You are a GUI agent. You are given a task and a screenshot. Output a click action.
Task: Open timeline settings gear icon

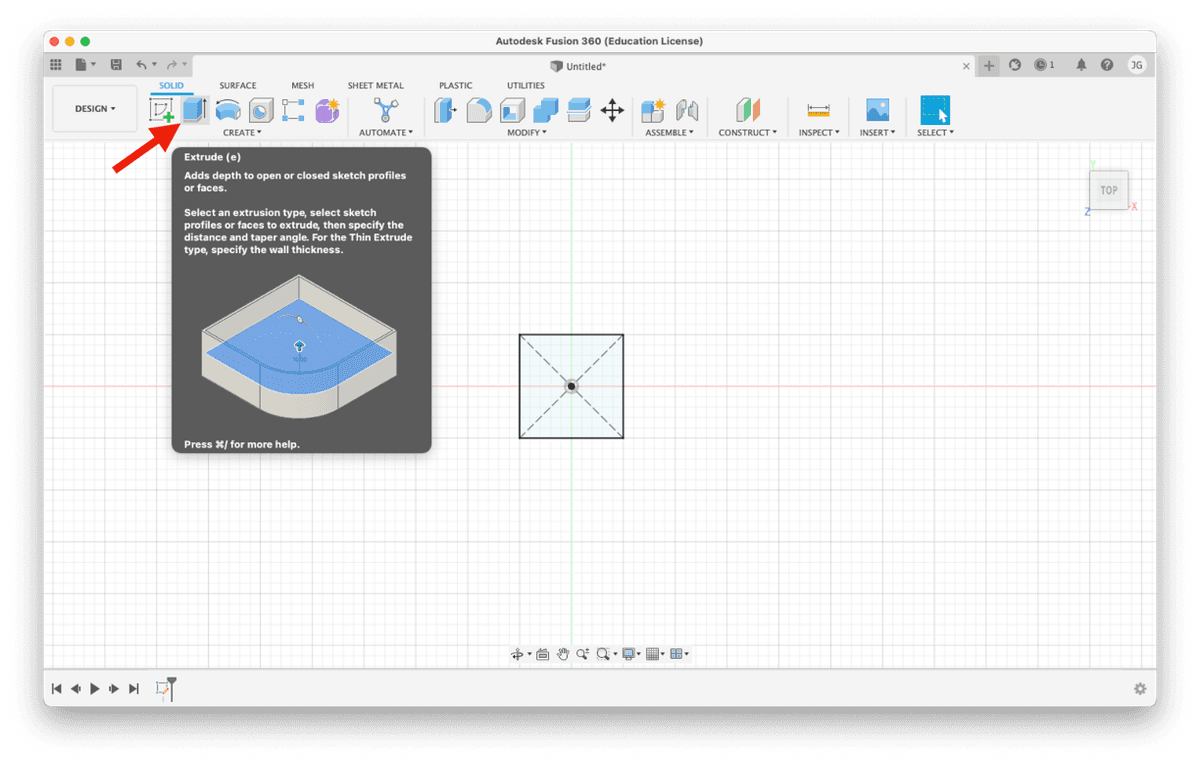pos(1140,689)
